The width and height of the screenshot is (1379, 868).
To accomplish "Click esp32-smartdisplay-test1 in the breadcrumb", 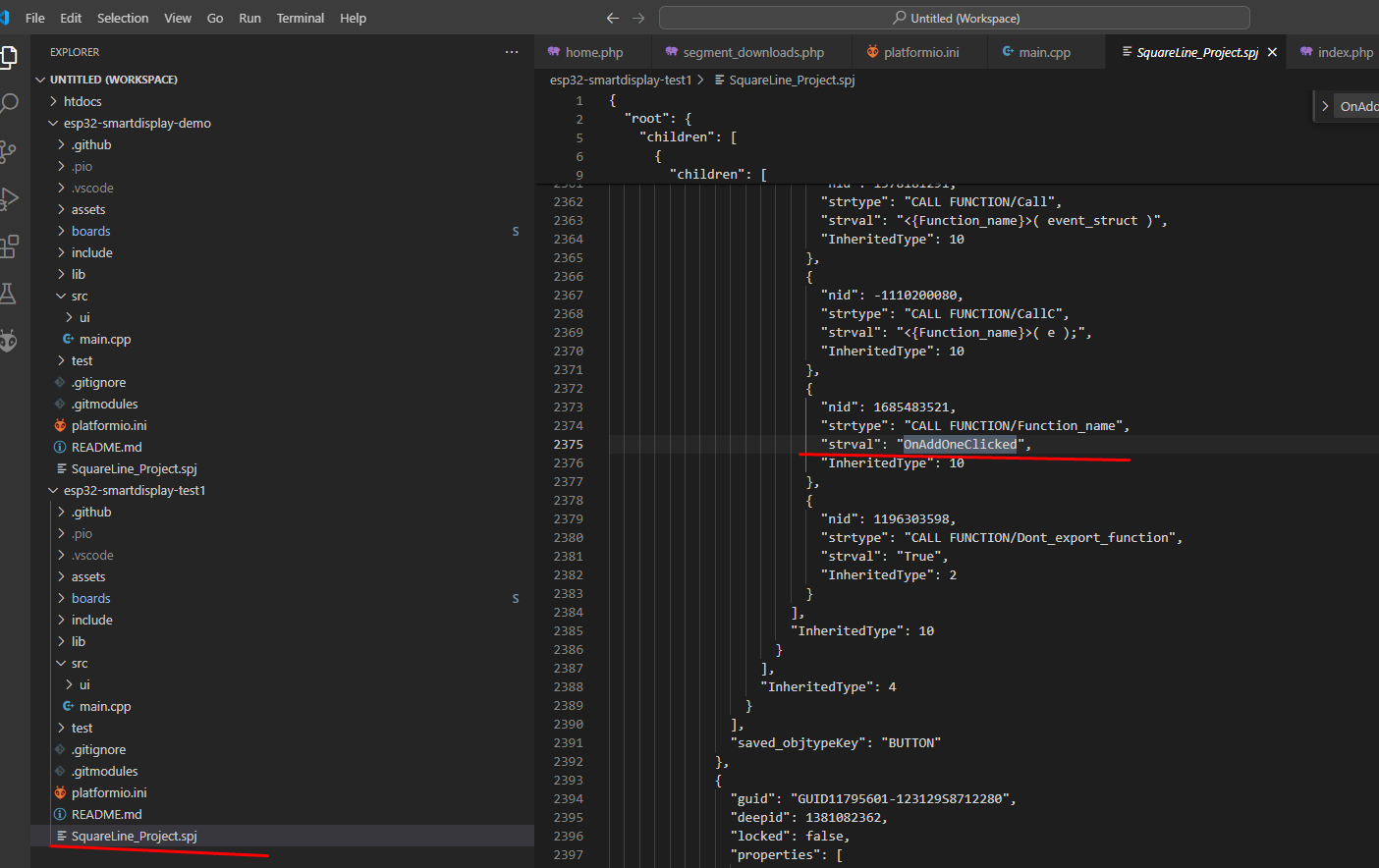I will pyautogui.click(x=621, y=80).
